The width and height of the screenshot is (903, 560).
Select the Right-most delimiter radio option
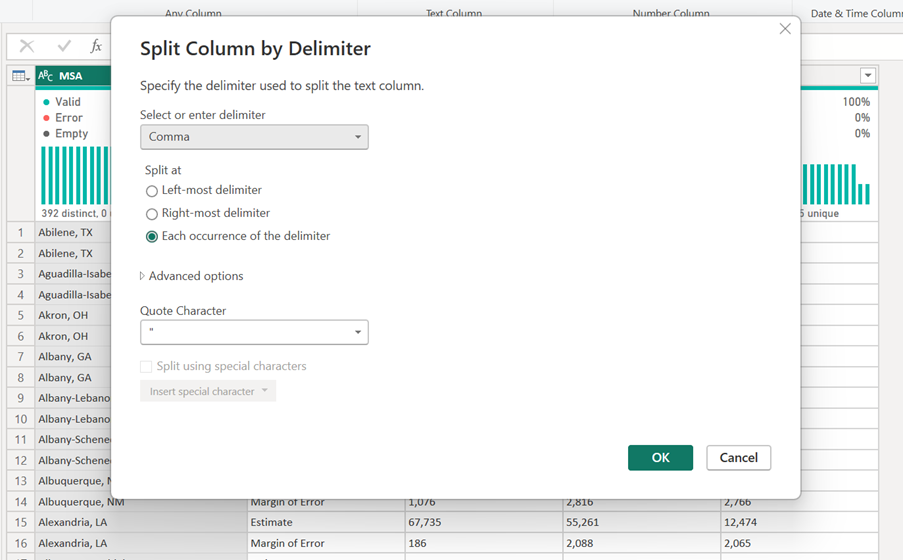151,214
